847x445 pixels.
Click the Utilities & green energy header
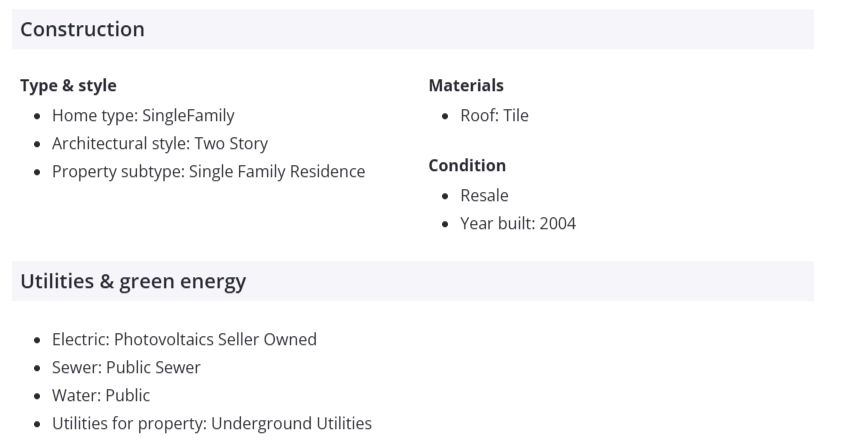[133, 282]
